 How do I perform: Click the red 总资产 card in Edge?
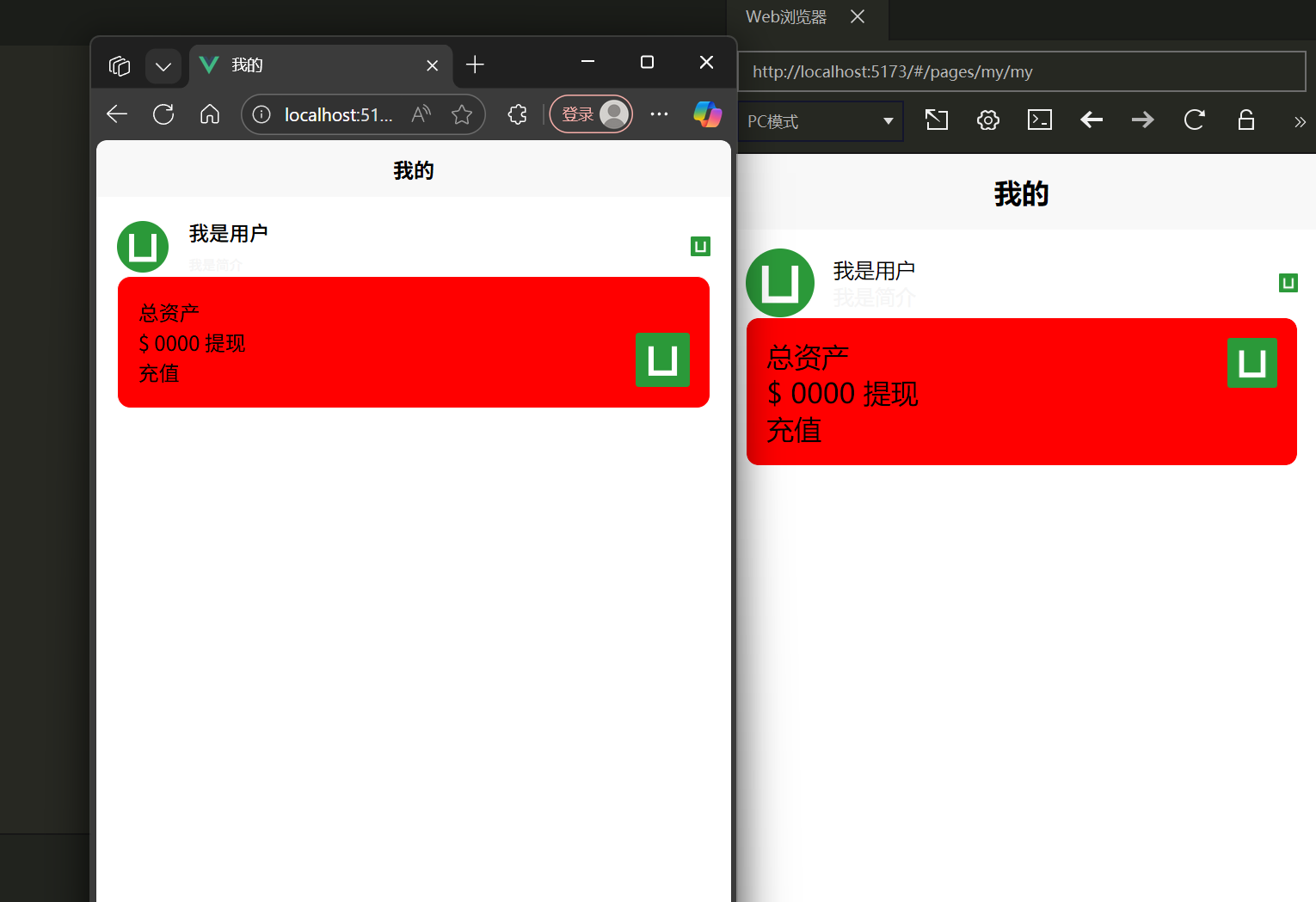(413, 342)
